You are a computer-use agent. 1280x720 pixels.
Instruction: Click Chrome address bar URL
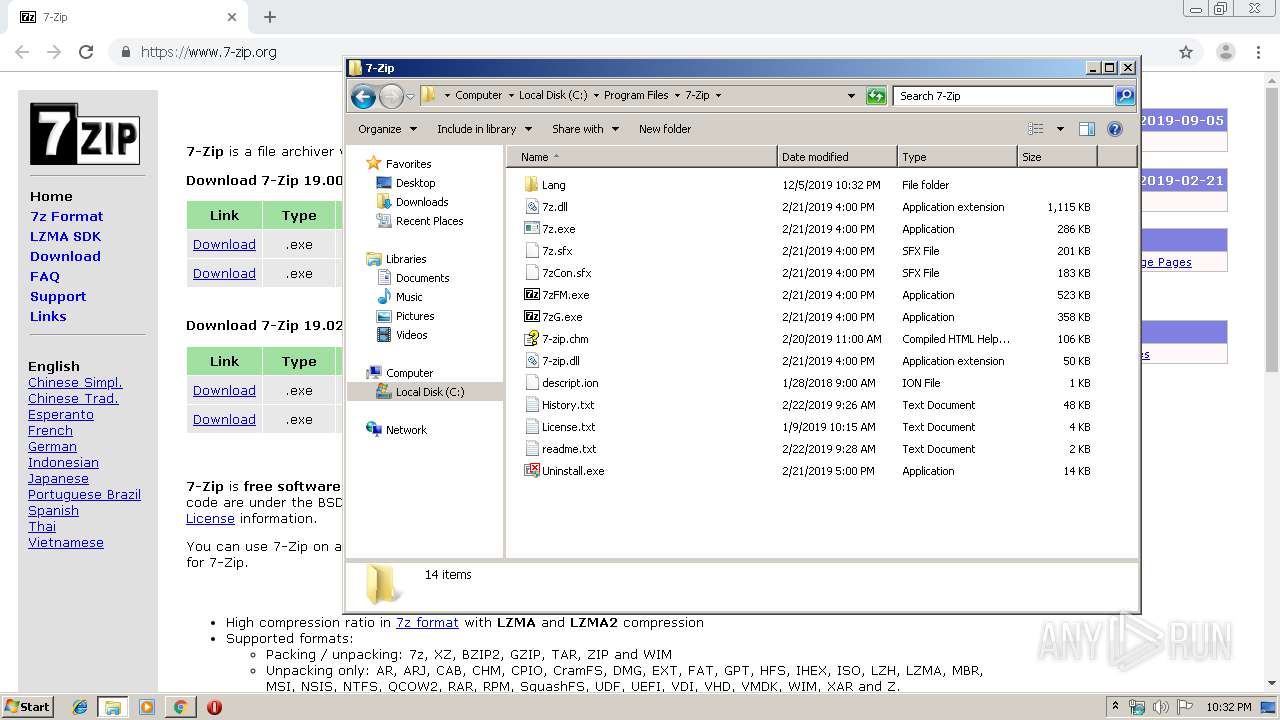click(209, 52)
